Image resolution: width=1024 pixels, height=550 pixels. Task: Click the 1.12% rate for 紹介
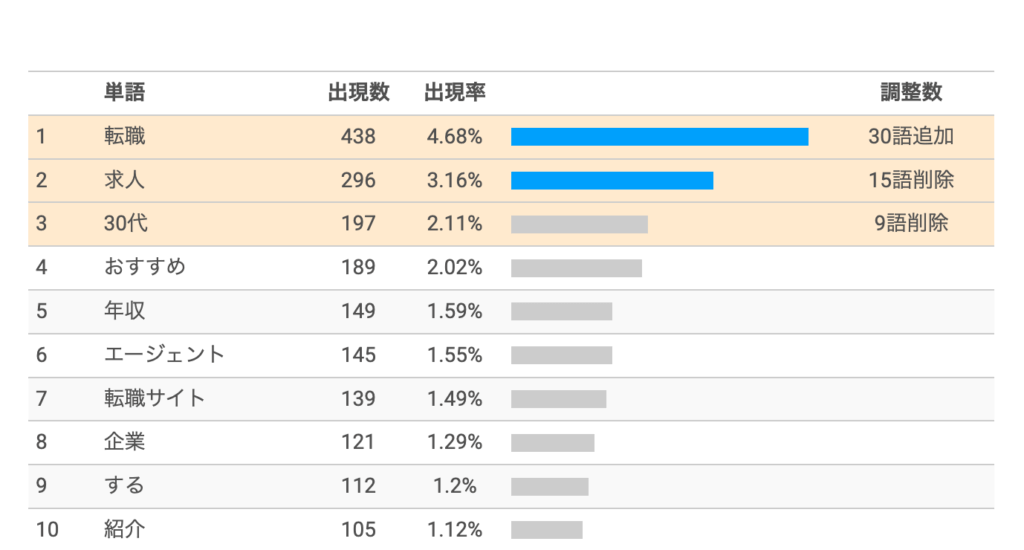454,529
